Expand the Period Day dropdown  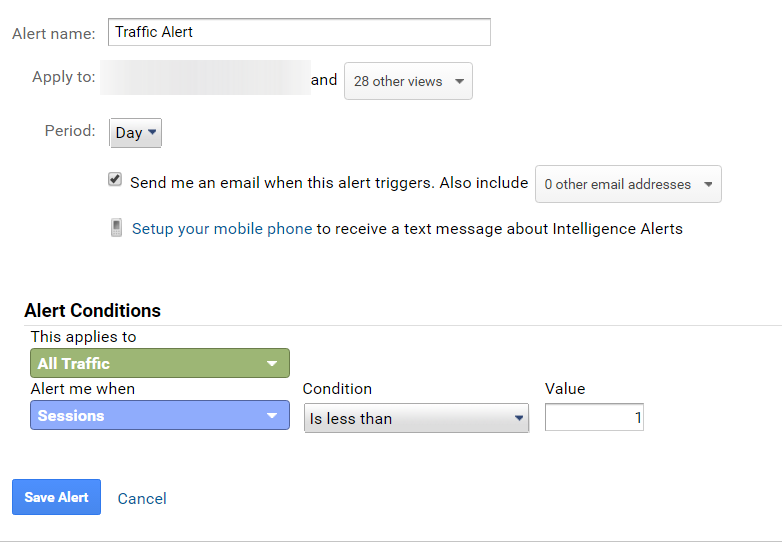coord(135,133)
